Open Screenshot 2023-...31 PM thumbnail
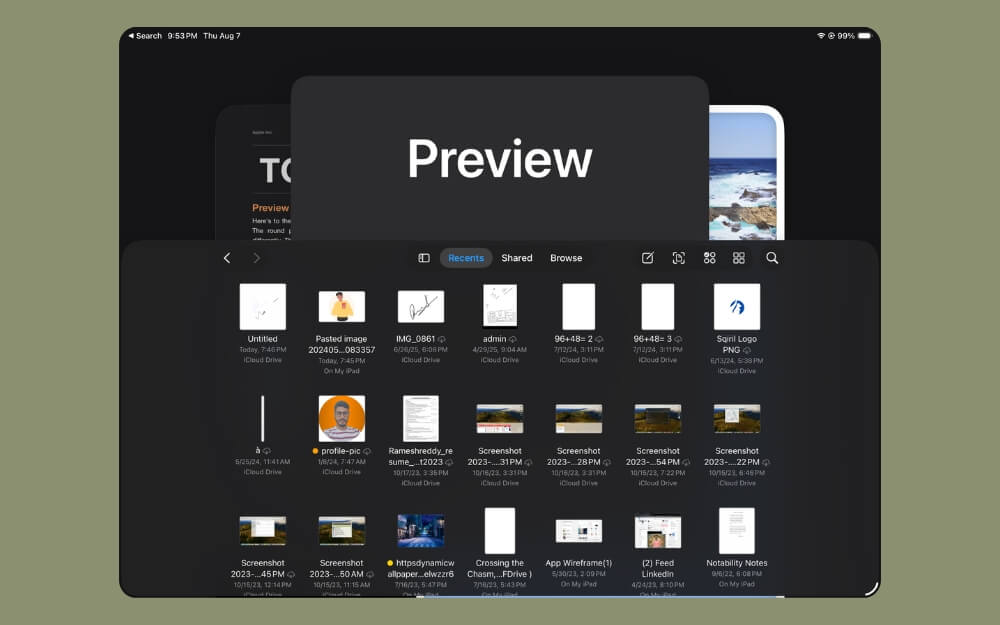 coord(500,418)
